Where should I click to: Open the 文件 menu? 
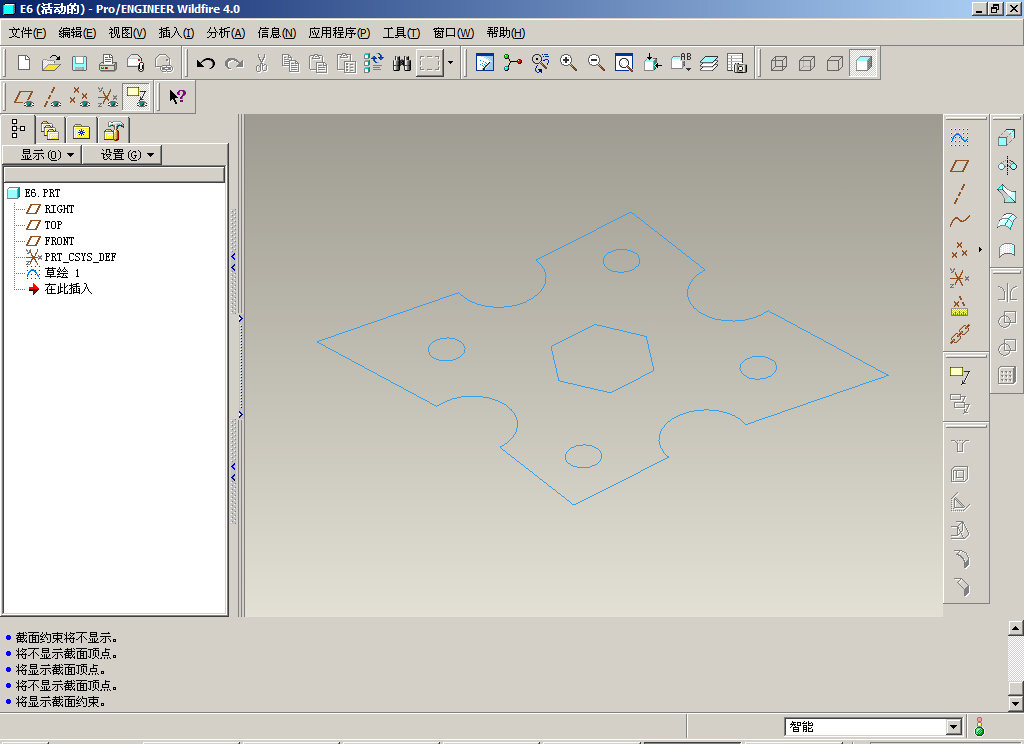27,33
